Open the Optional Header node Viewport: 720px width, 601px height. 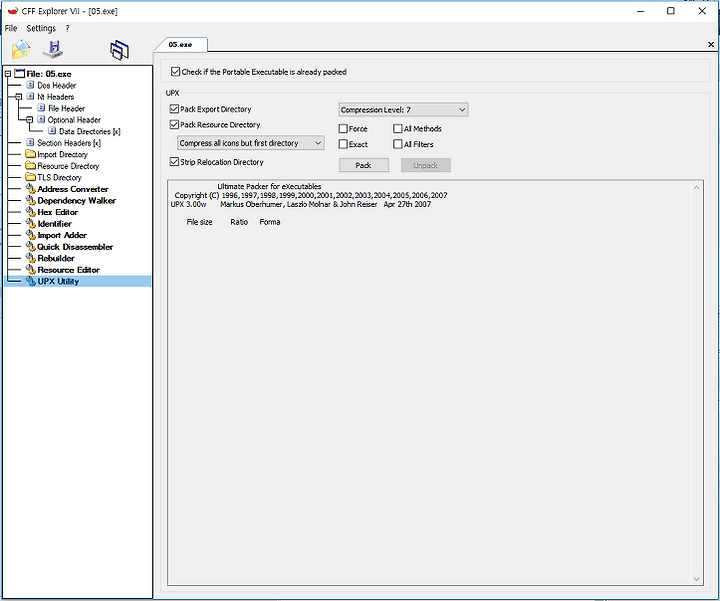74,120
